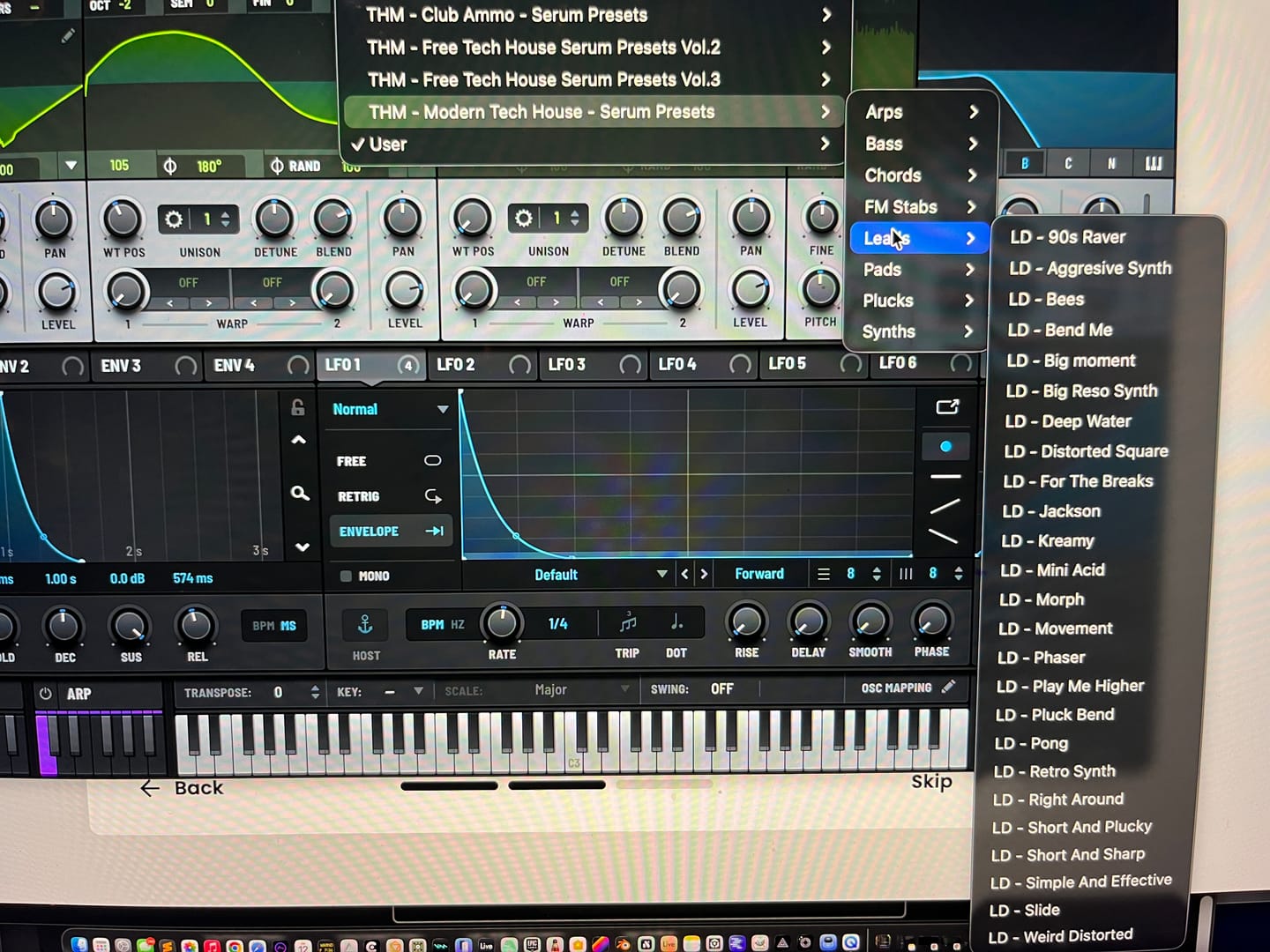Click the keyboard icon next to N

(x=1154, y=163)
